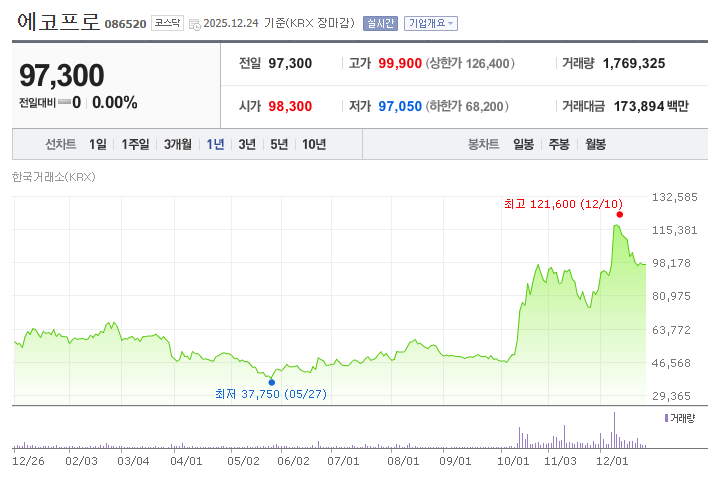Click the 시가 value 98,300
The height and width of the screenshot is (478, 708).
[x=290, y=106]
